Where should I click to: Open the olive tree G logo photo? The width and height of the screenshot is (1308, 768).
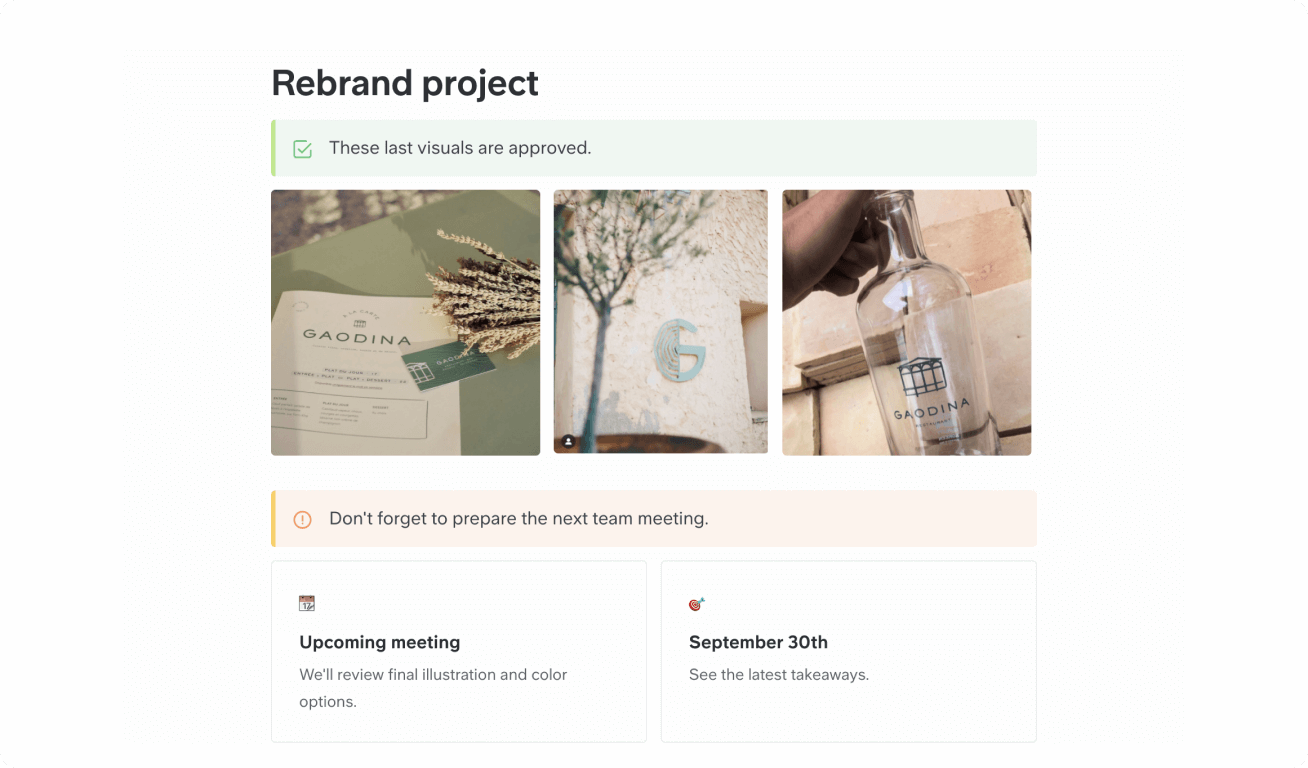click(661, 321)
